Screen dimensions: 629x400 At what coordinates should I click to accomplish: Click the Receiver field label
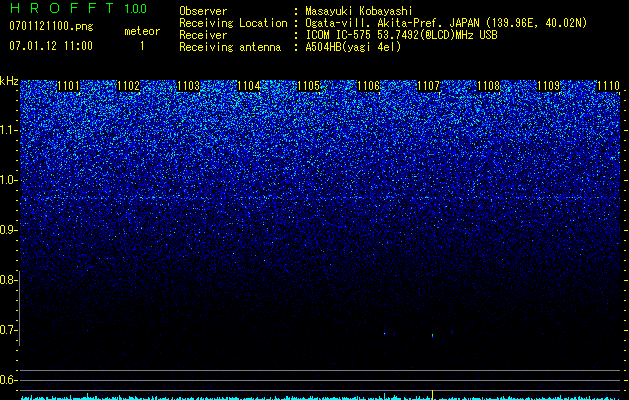pyautogui.click(x=203, y=35)
